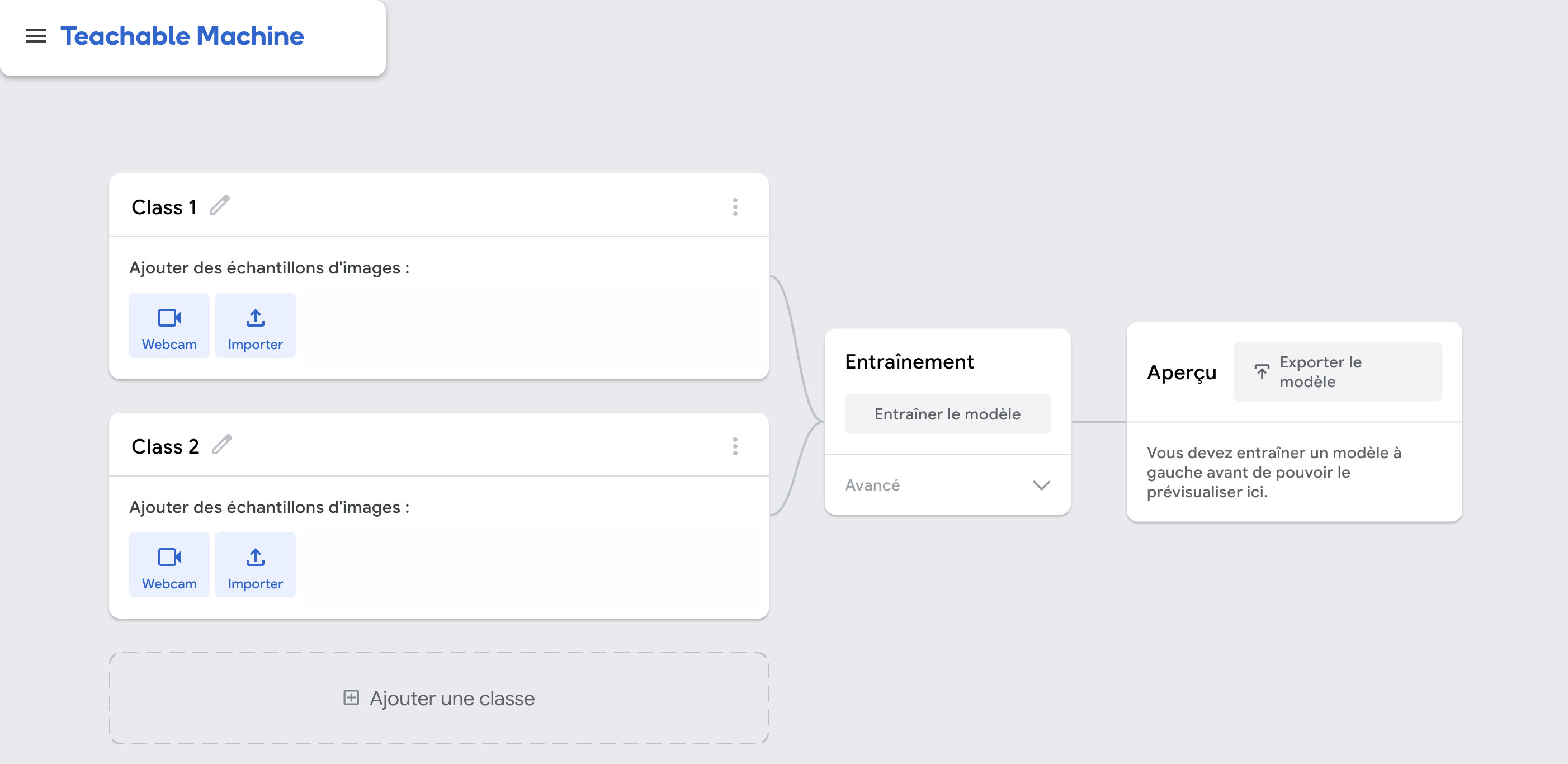Image resolution: width=1568 pixels, height=764 pixels.
Task: Click the Class 2 title text
Action: [165, 447]
